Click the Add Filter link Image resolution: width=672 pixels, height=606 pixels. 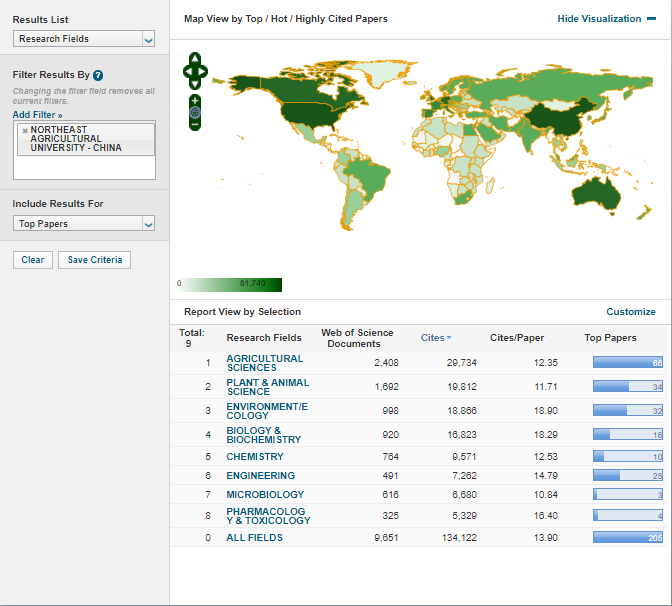point(37,115)
